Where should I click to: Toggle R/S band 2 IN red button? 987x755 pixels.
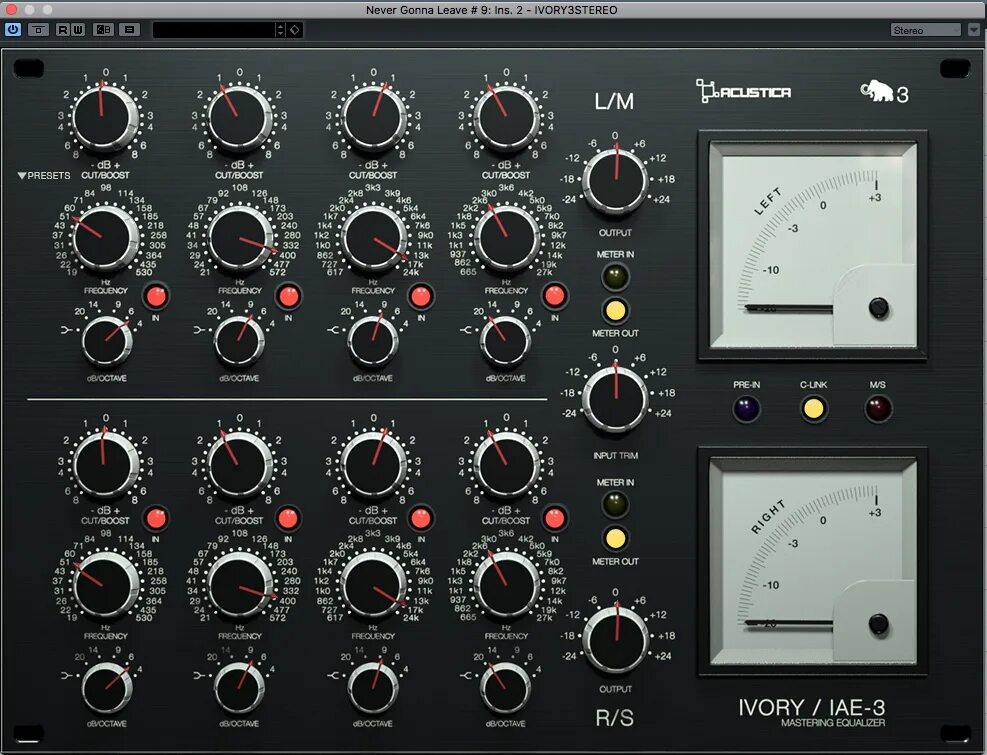click(288, 518)
